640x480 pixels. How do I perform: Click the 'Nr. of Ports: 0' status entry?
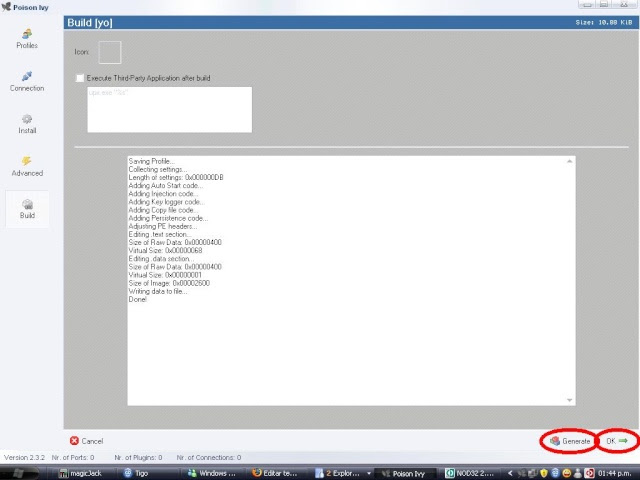[x=73, y=458]
